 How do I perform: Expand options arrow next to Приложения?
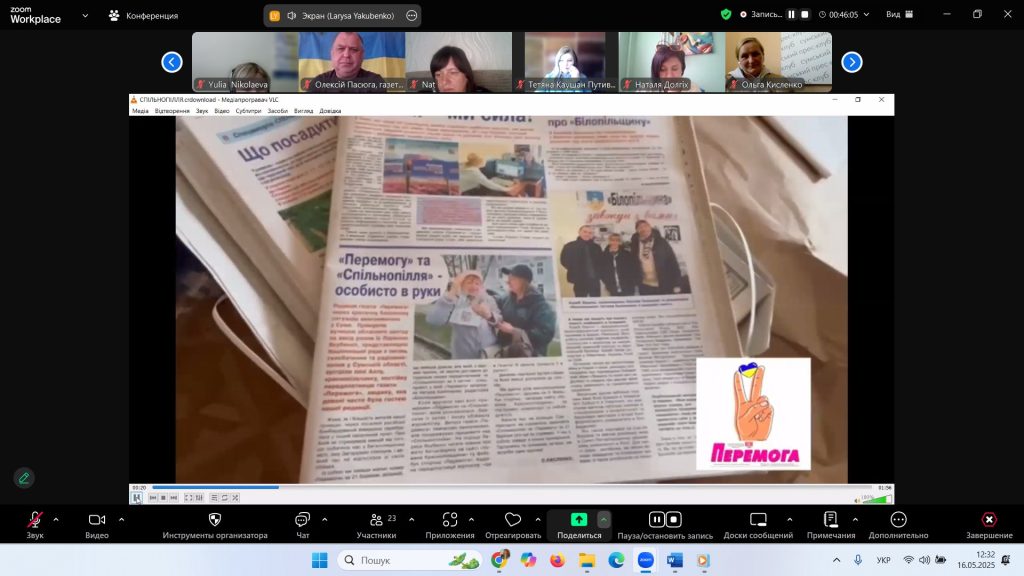click(472, 520)
